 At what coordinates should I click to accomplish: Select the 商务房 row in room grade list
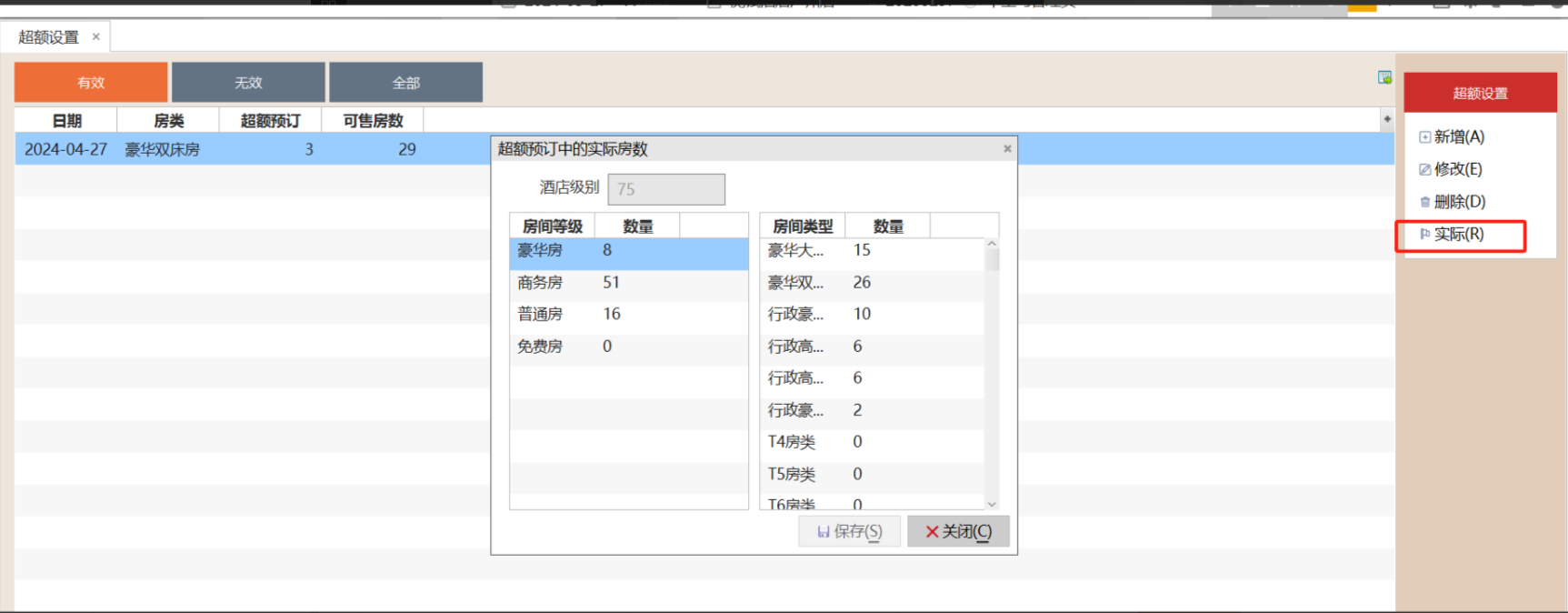pos(628,283)
